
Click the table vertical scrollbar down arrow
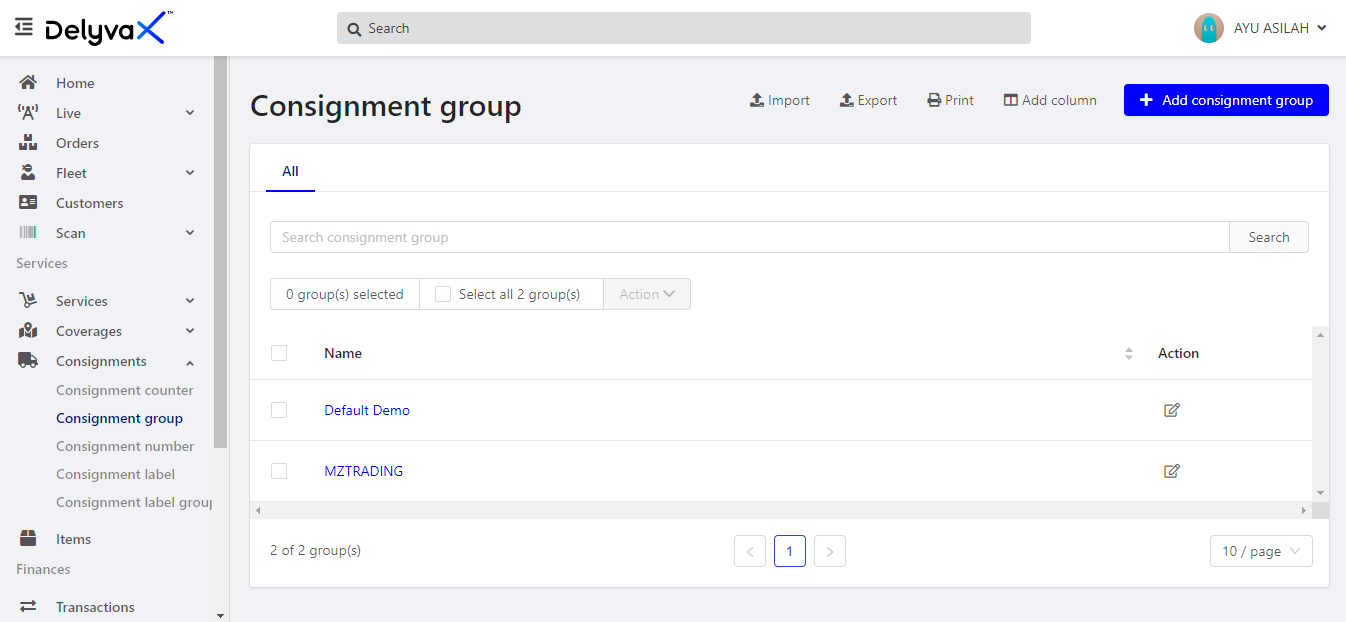(1321, 493)
